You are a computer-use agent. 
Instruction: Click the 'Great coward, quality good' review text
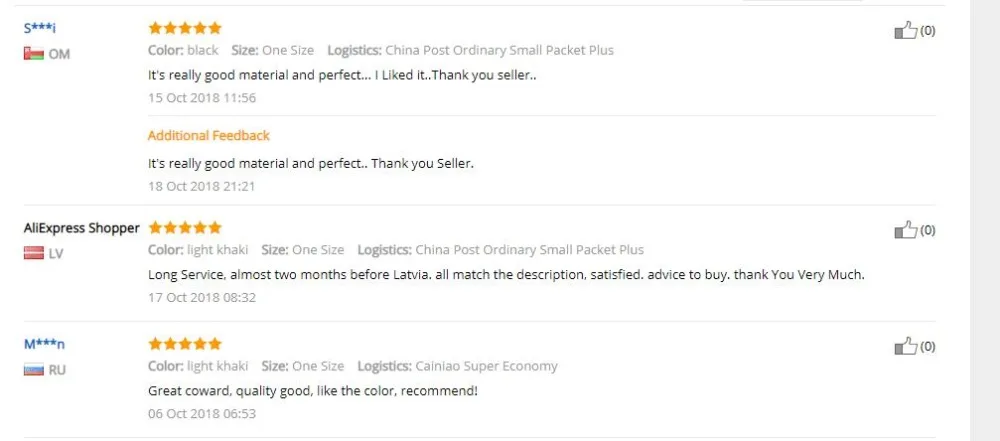click(x=312, y=391)
